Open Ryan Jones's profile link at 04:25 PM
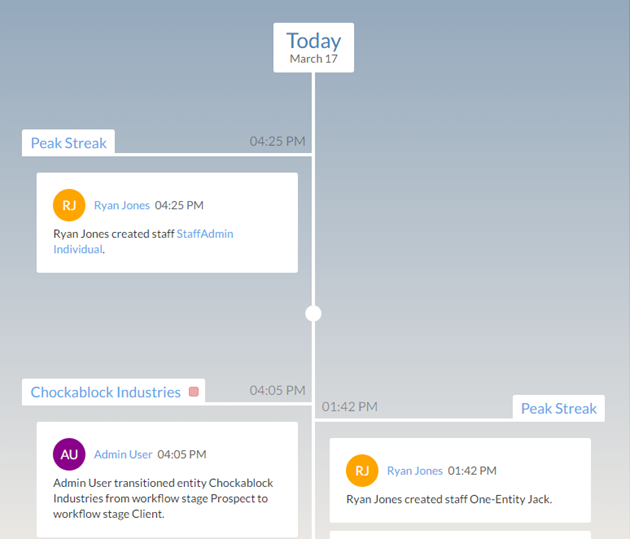 (x=121, y=205)
